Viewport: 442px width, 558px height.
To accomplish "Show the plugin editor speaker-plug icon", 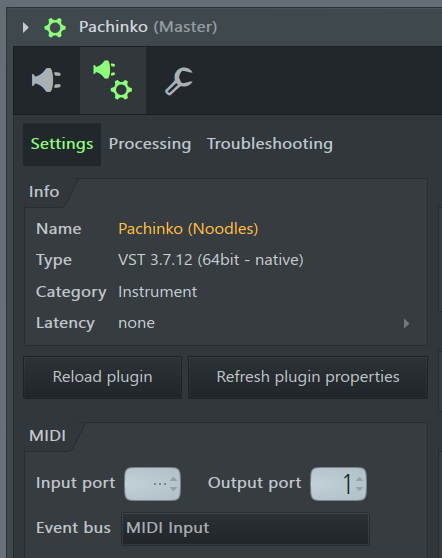I will (x=46, y=80).
